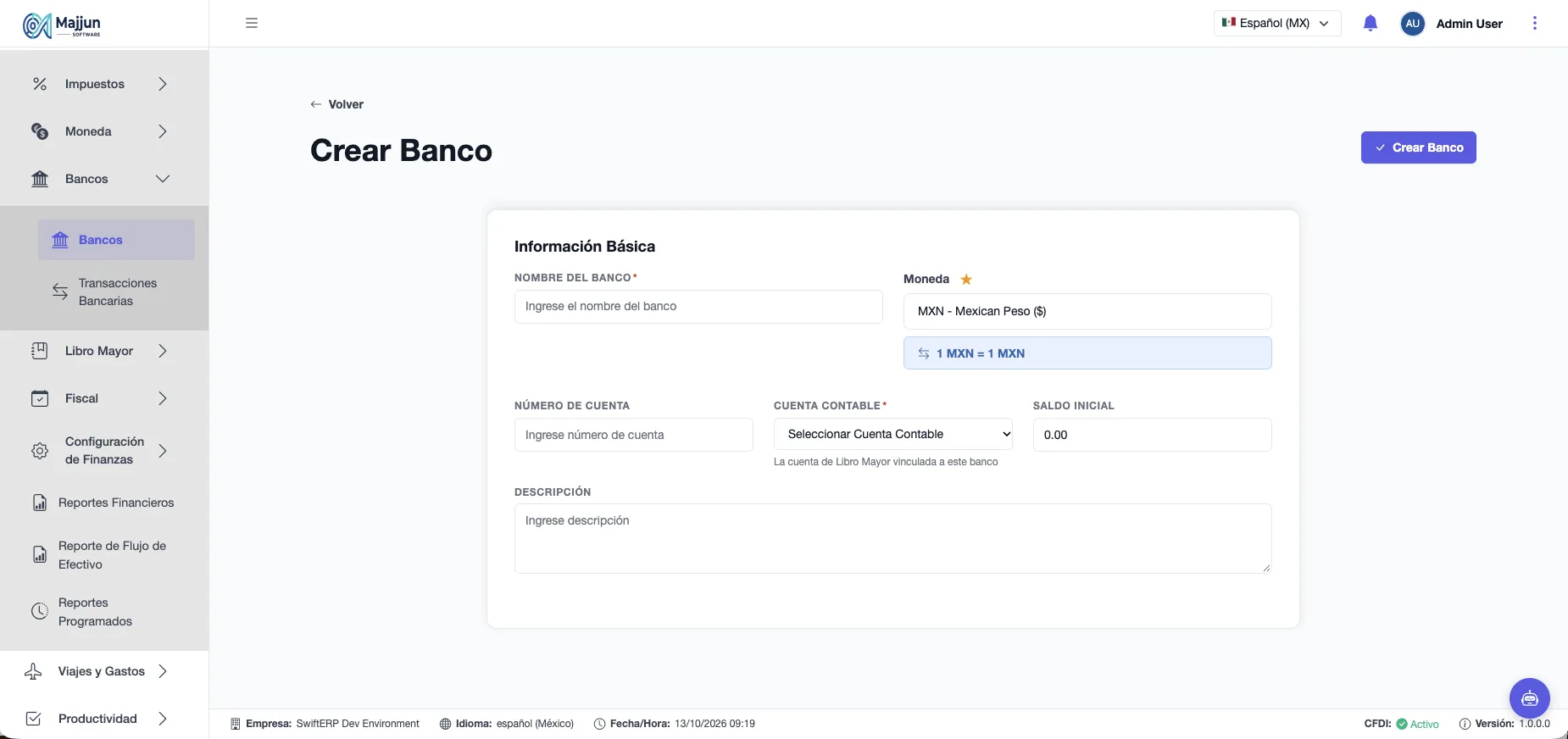1568x739 pixels.
Task: Expand the Configuración de Finanzas chevron
Action: coord(163,451)
